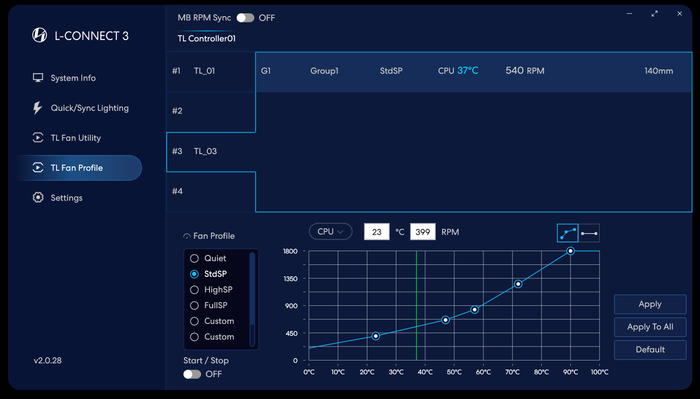700x399 pixels.
Task: Minimize the L-CONNECT window
Action: click(629, 14)
